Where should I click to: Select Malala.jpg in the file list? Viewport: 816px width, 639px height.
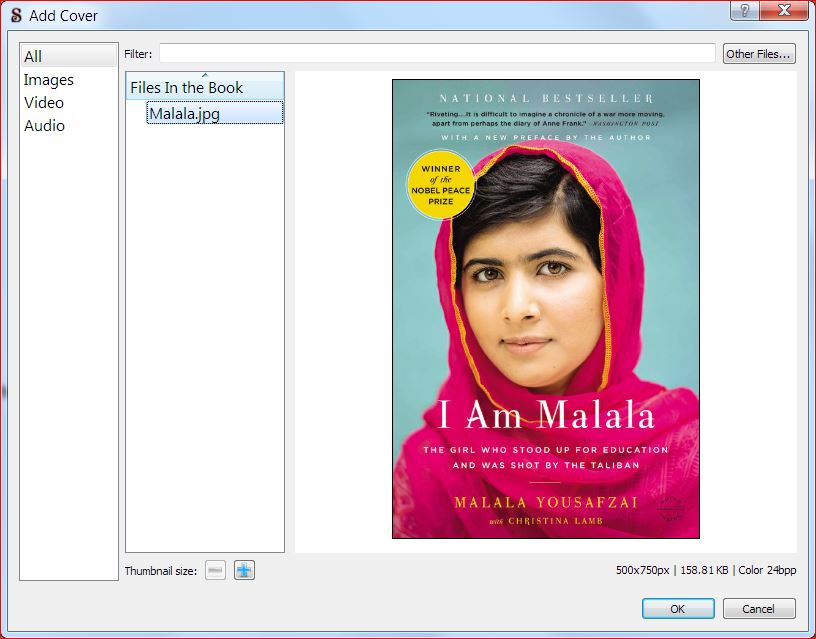[215, 113]
